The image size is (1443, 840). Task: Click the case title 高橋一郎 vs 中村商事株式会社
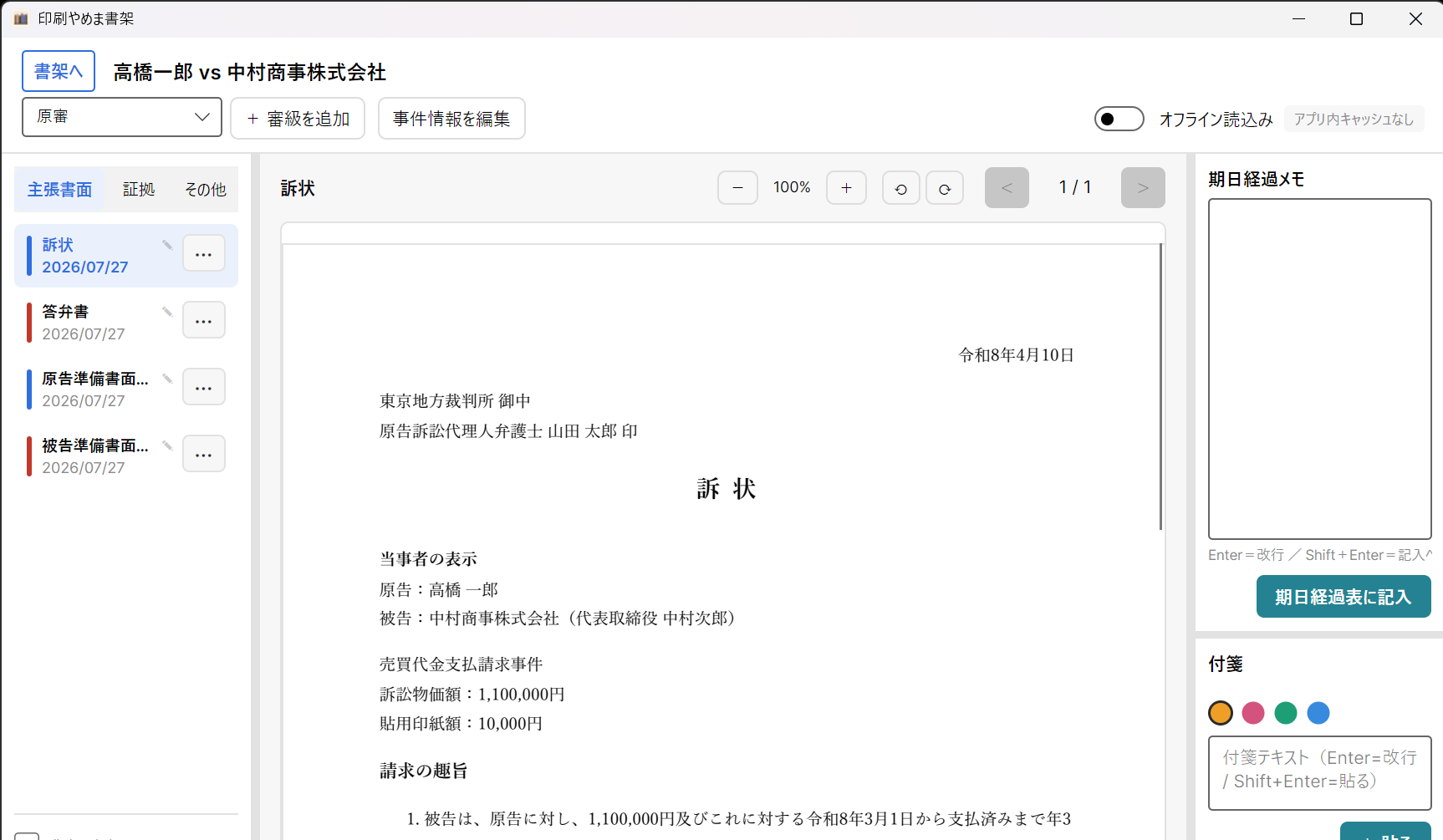point(250,72)
